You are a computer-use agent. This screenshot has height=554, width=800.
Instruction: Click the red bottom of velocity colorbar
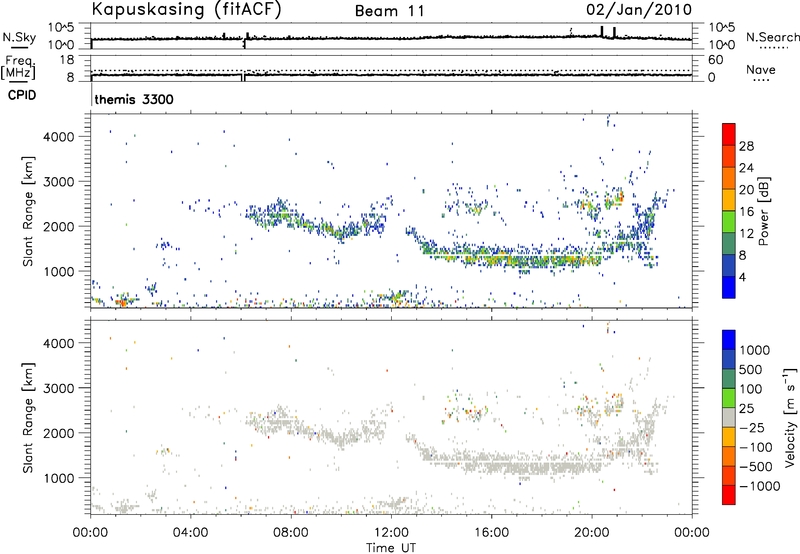coord(729,495)
